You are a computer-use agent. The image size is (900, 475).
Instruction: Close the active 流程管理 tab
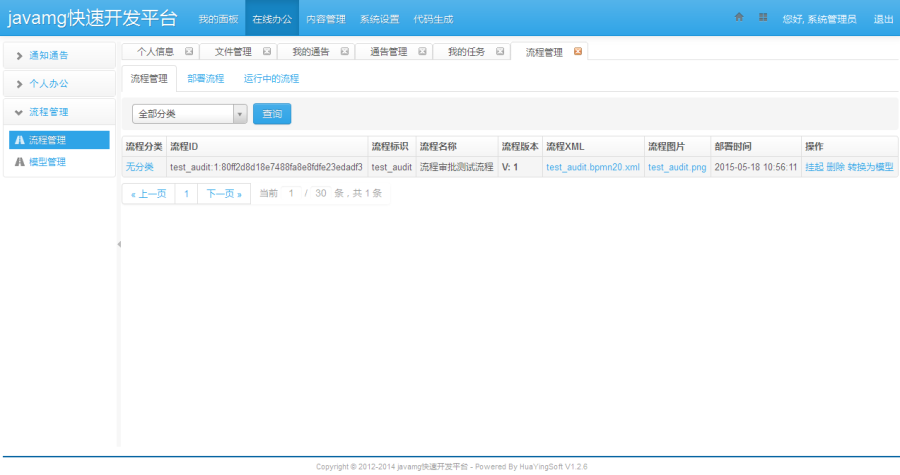tap(578, 51)
